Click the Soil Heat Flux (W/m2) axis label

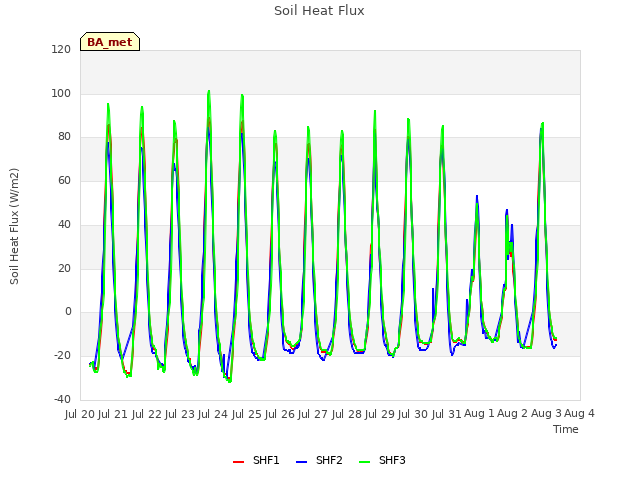point(14,226)
